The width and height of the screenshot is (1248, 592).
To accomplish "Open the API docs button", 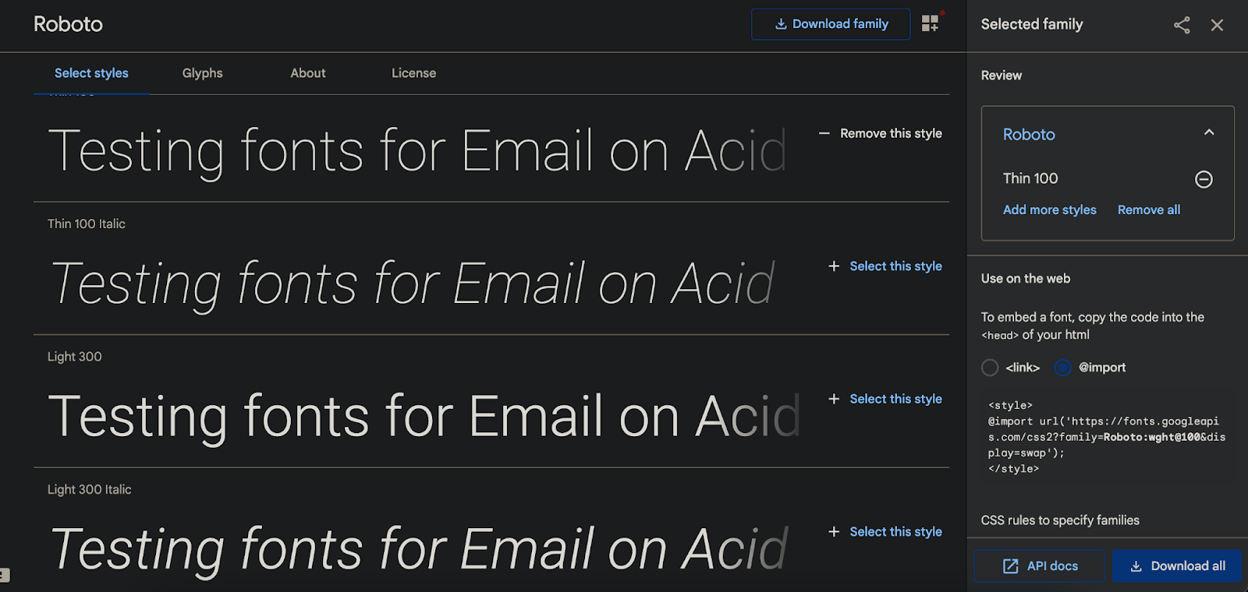I will (x=1039, y=566).
